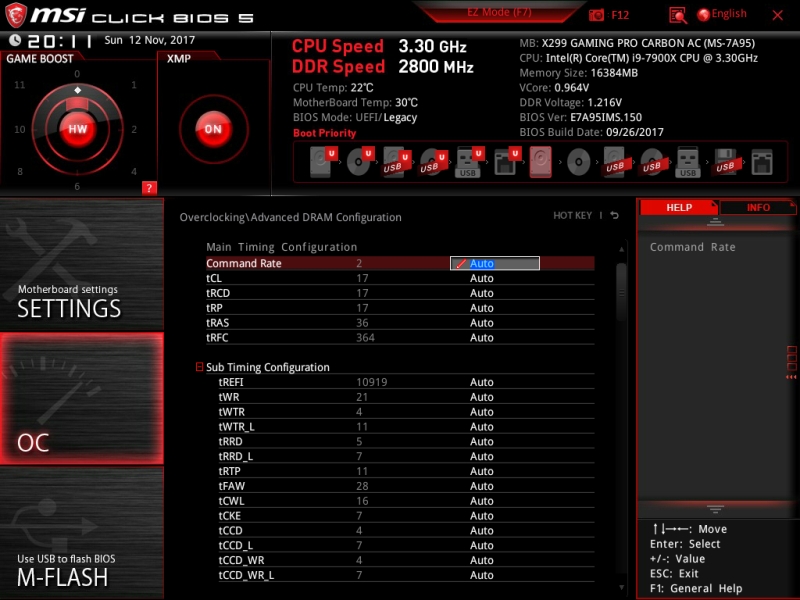Select the legacy USB floppy boot icon
800x600 pixels.
point(725,162)
